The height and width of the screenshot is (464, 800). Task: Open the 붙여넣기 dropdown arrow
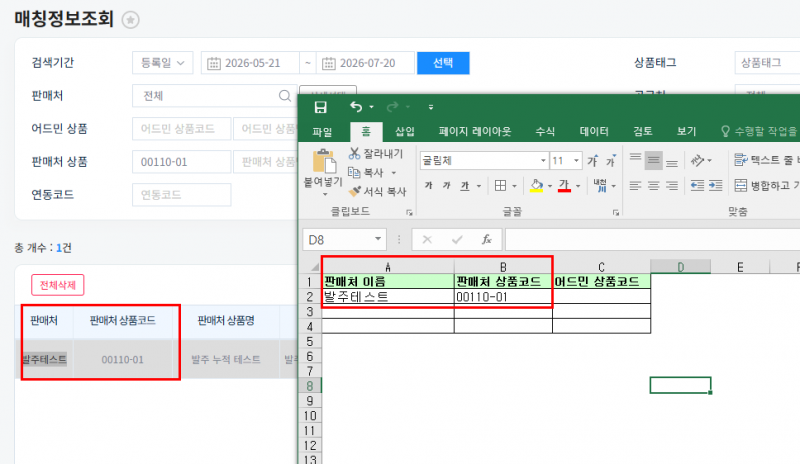point(324,194)
